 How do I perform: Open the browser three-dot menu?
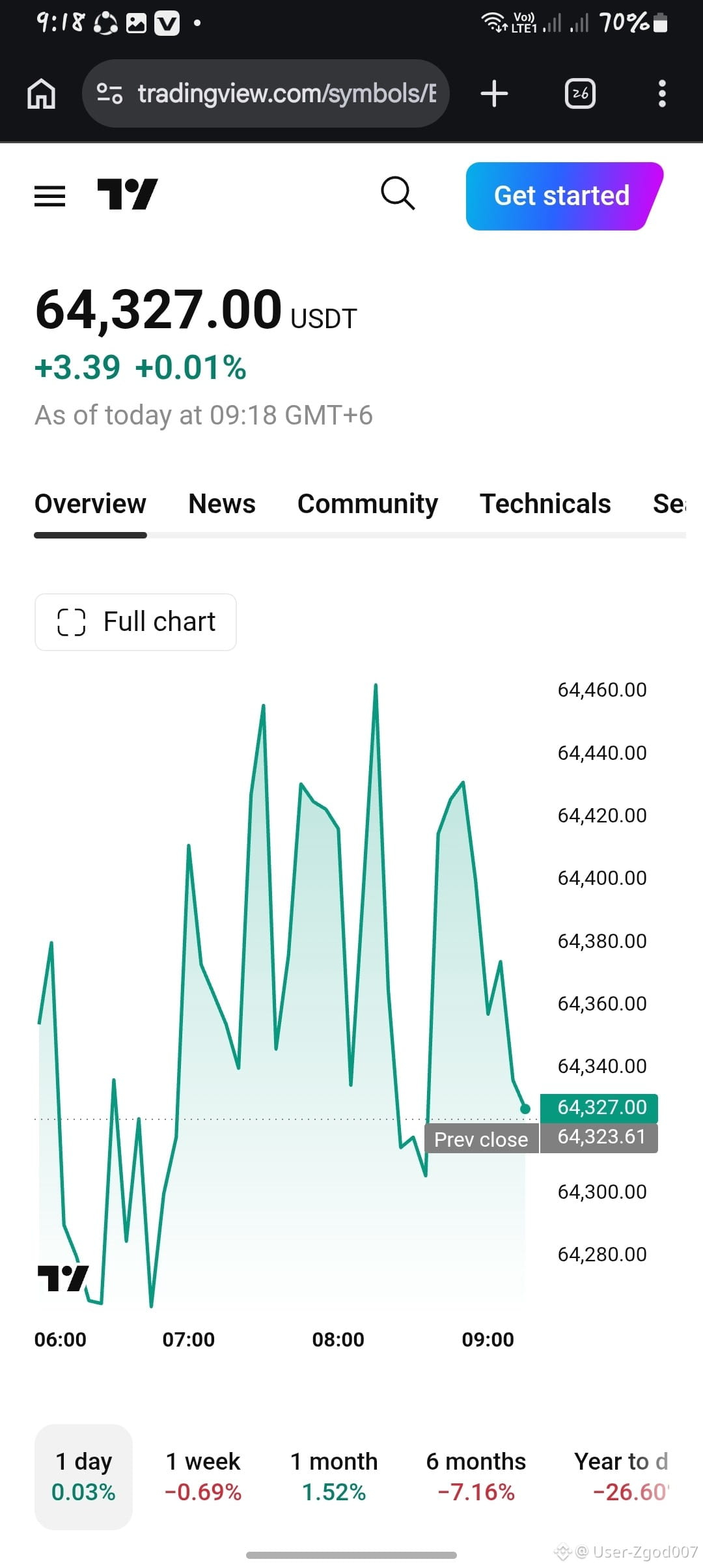click(x=662, y=94)
